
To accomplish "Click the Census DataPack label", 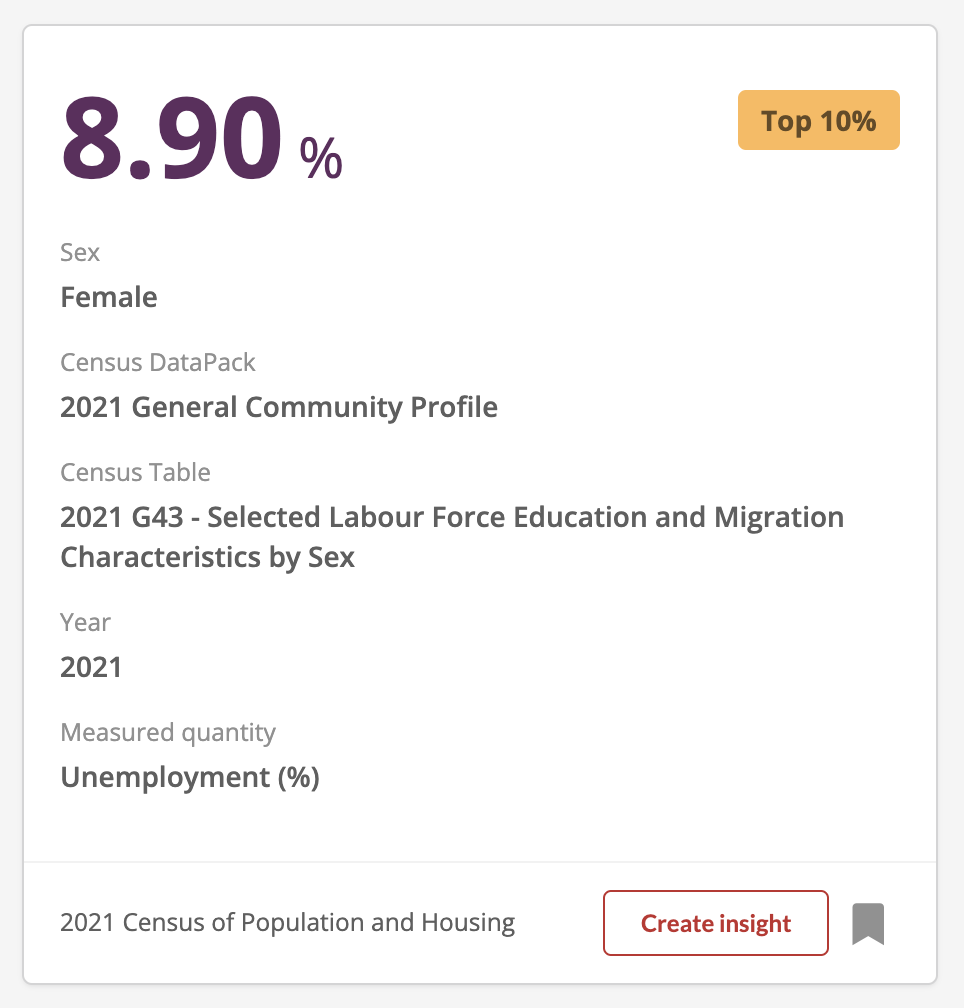I will (x=157, y=363).
